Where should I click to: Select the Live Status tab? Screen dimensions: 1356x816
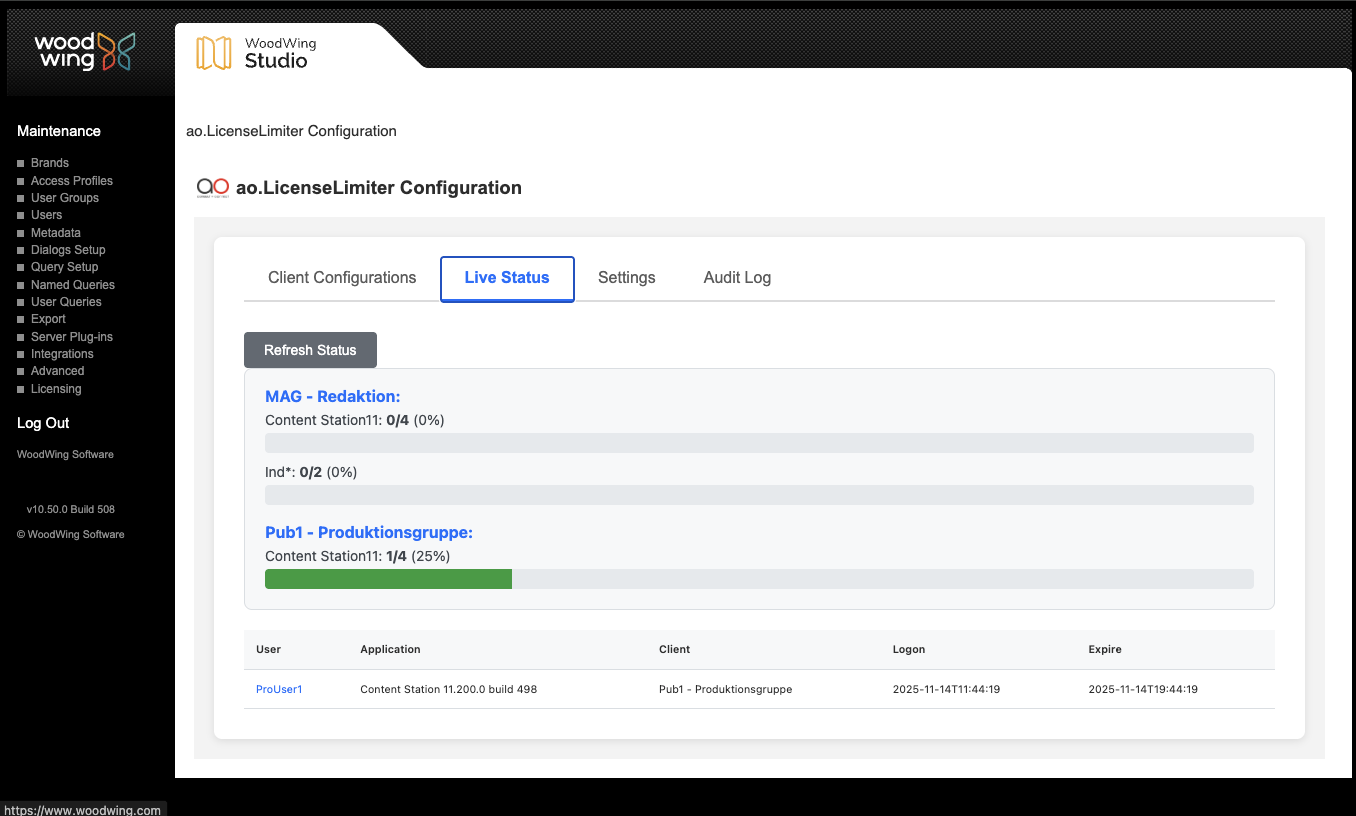(x=507, y=278)
